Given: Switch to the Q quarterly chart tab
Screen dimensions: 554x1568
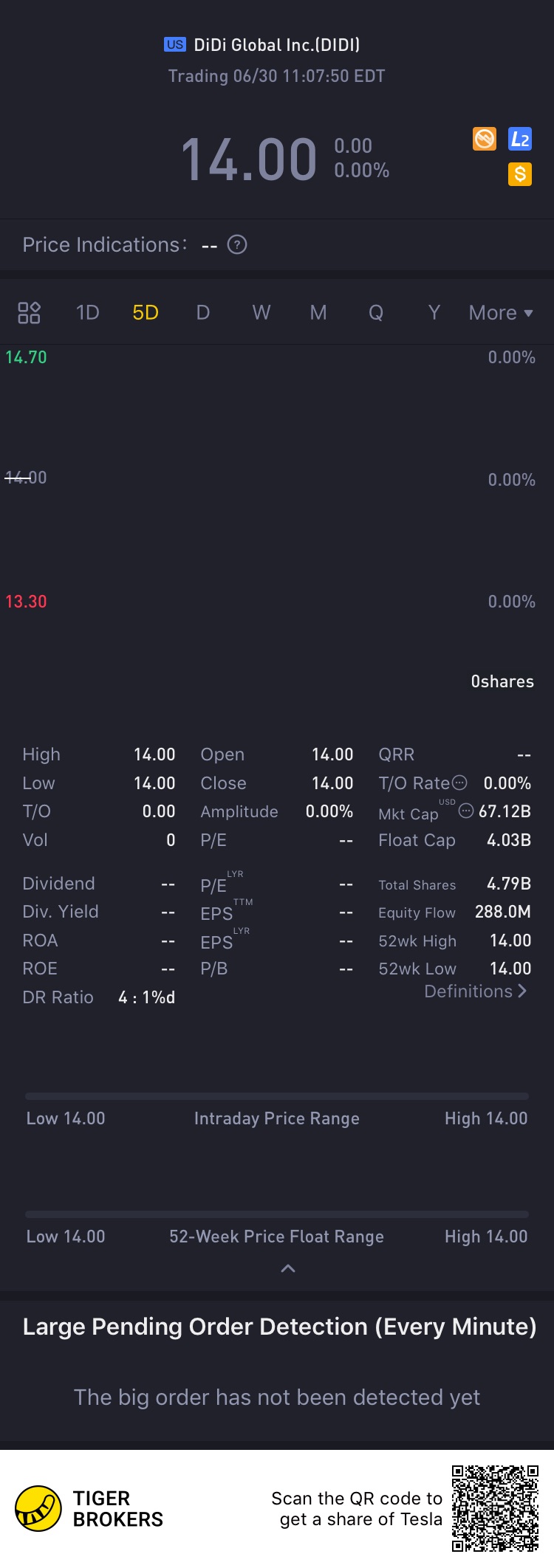Looking at the screenshot, I should (x=376, y=313).
